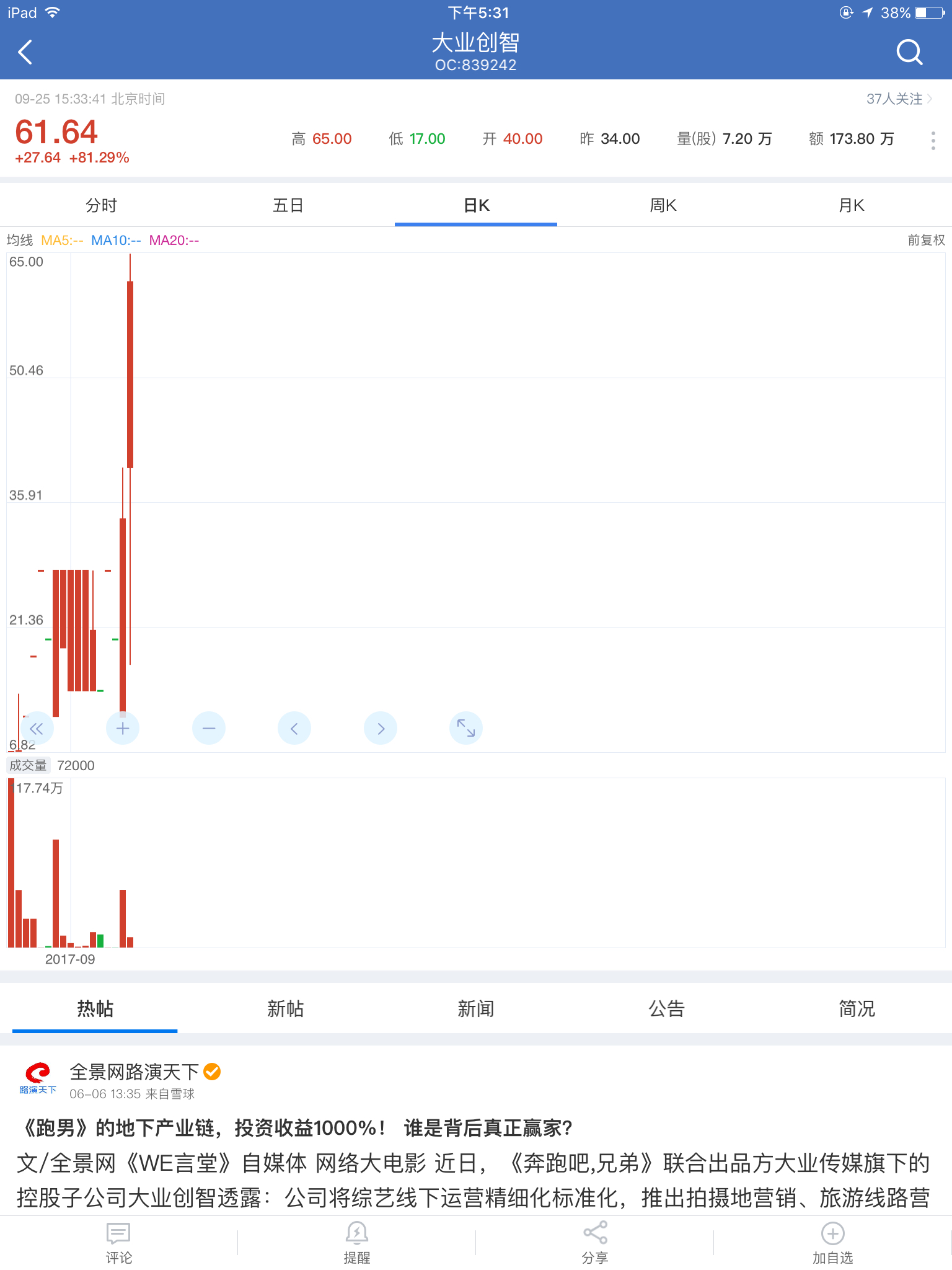Switch to 周K chart tab
The width and height of the screenshot is (952, 1270).
pos(663,205)
